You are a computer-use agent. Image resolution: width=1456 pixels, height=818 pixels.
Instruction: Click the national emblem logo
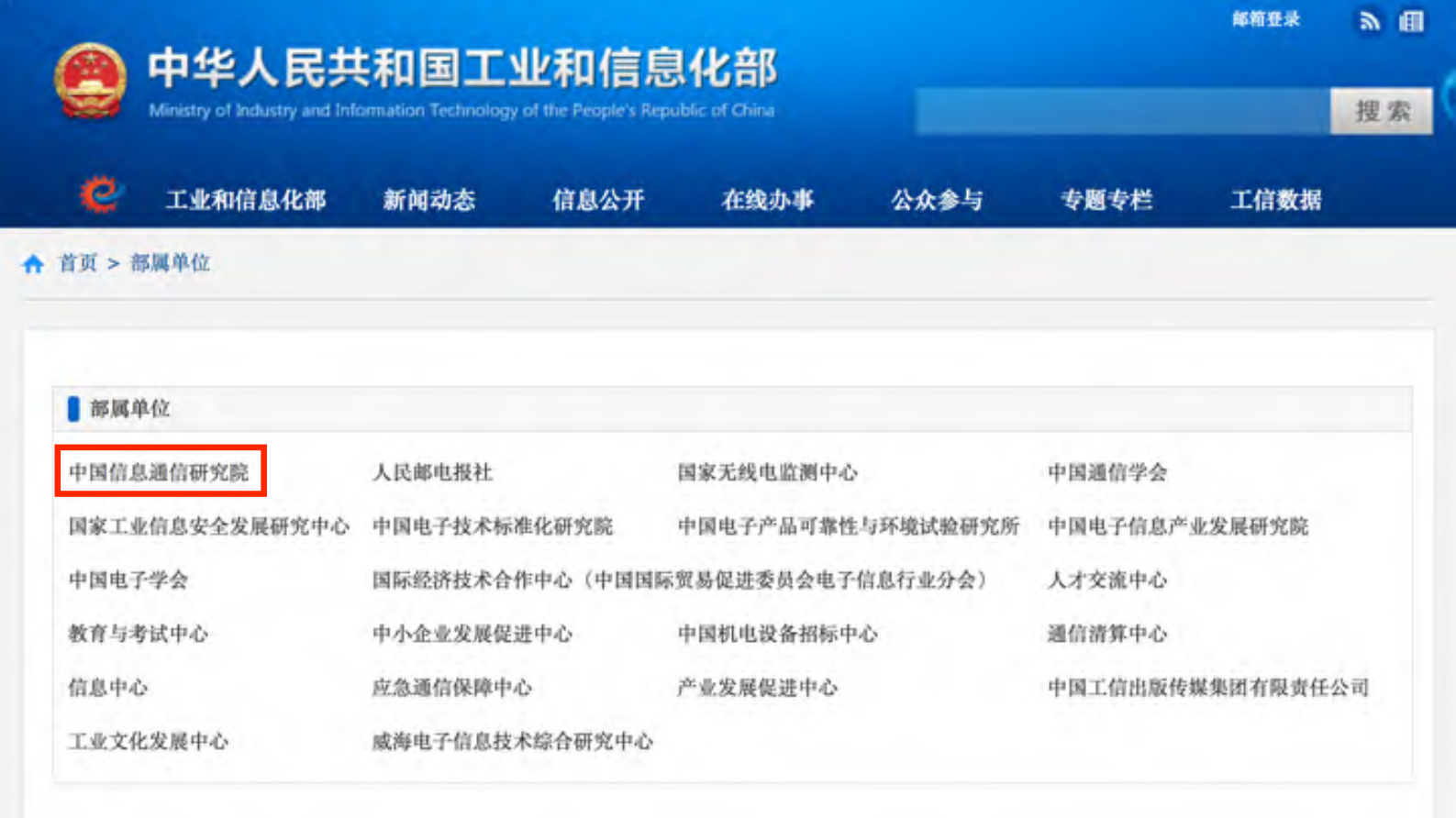[x=90, y=81]
